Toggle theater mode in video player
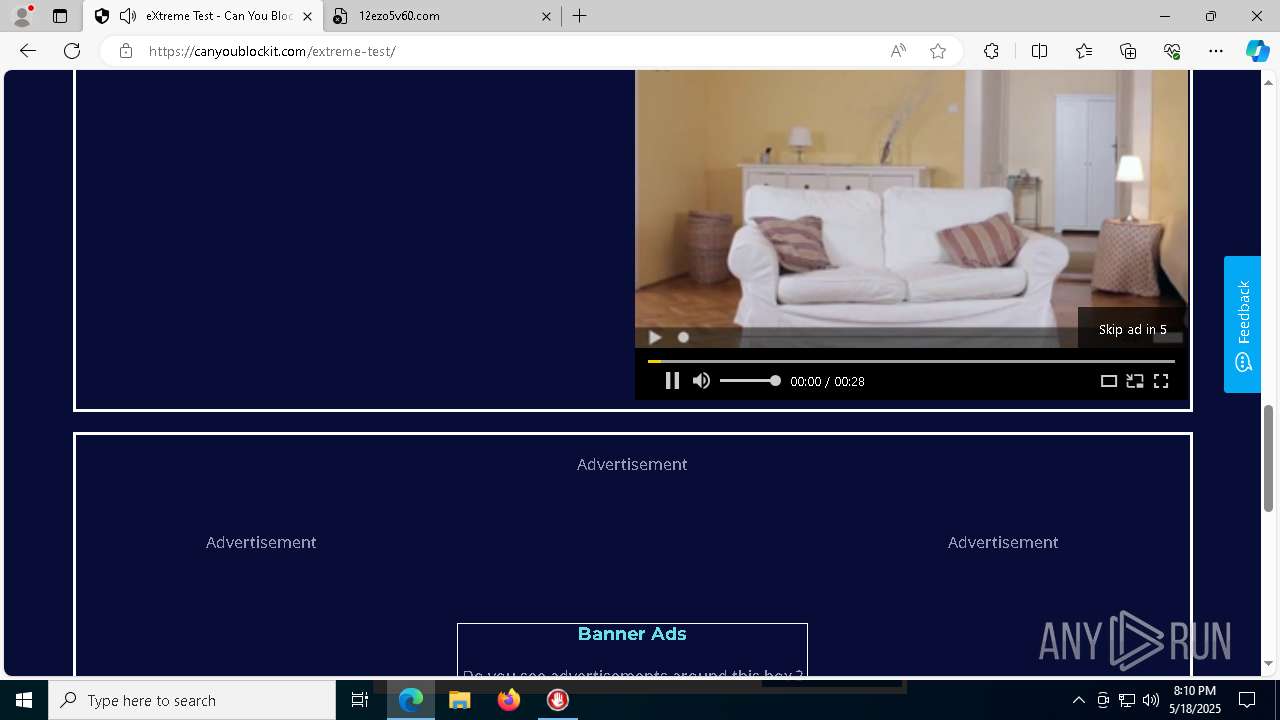Image resolution: width=1280 pixels, height=720 pixels. pos(1109,381)
